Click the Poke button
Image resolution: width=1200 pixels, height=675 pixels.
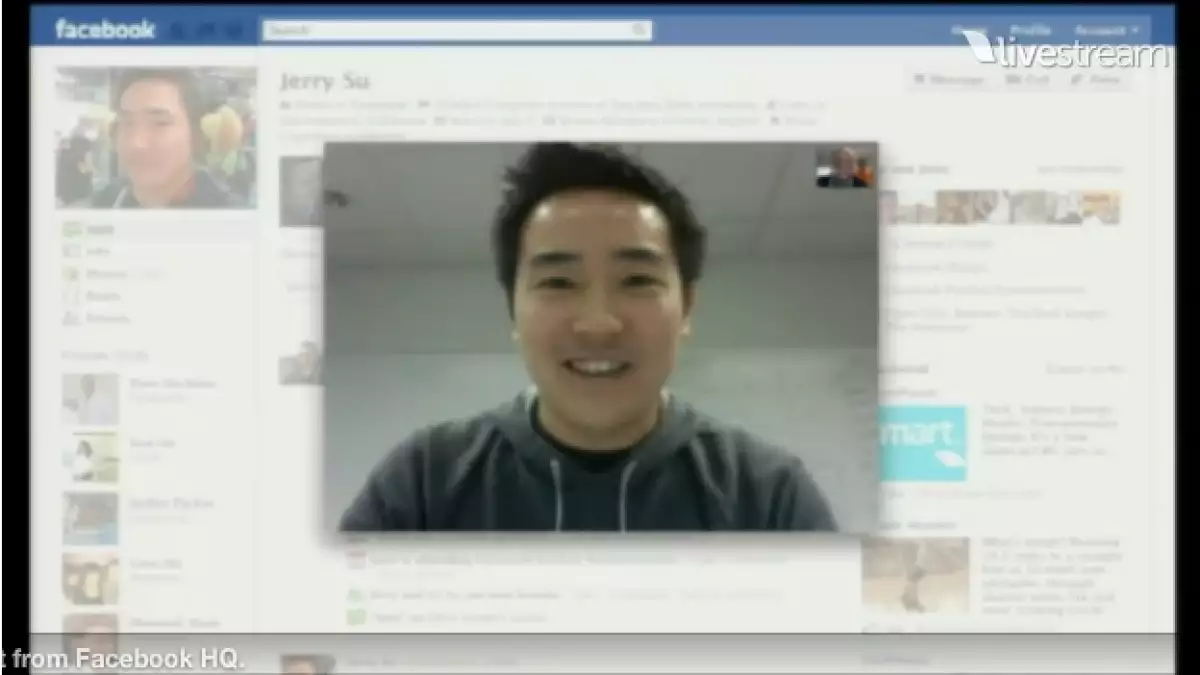1100,80
